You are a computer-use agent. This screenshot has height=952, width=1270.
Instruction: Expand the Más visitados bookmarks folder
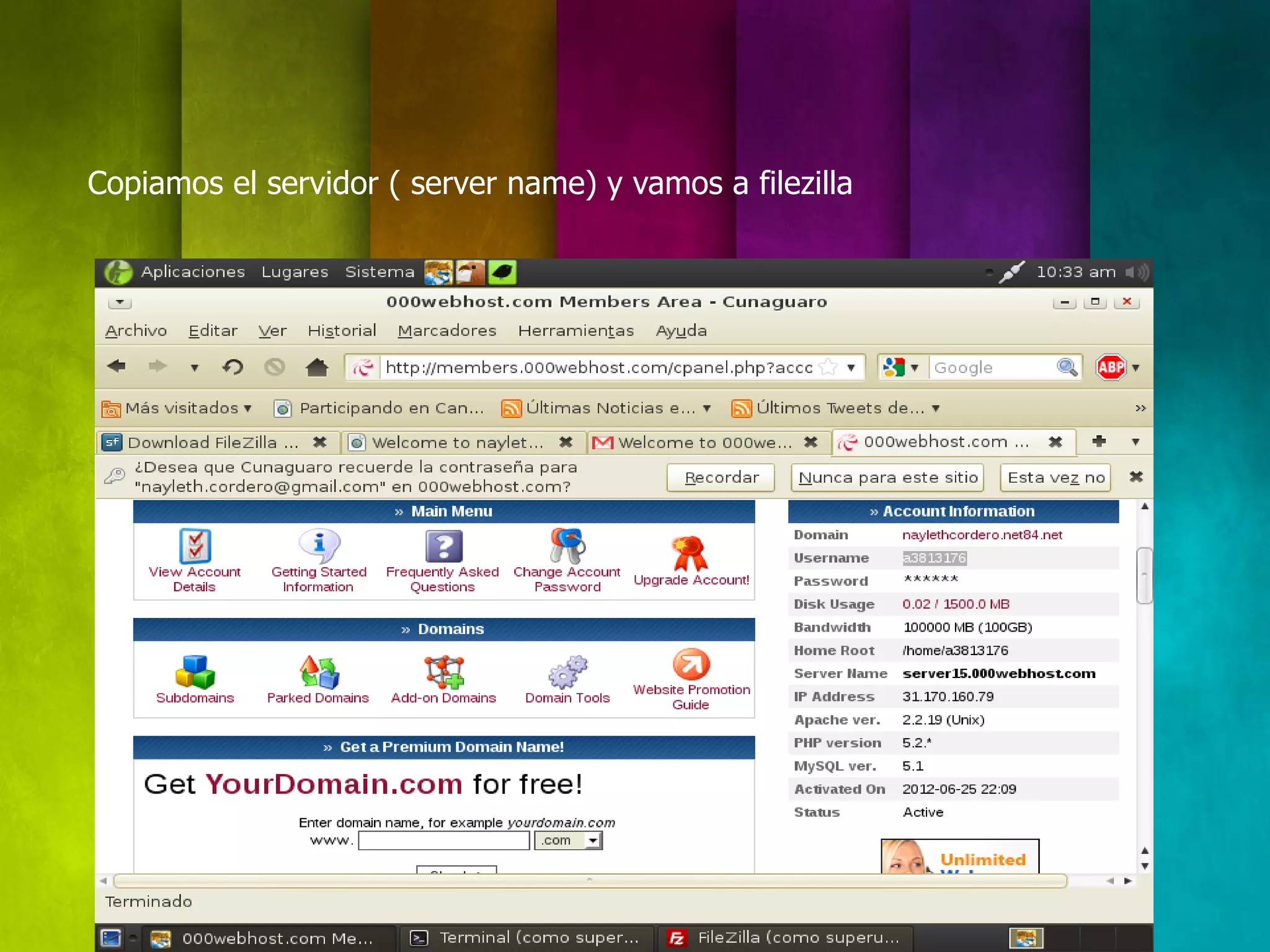tap(177, 408)
